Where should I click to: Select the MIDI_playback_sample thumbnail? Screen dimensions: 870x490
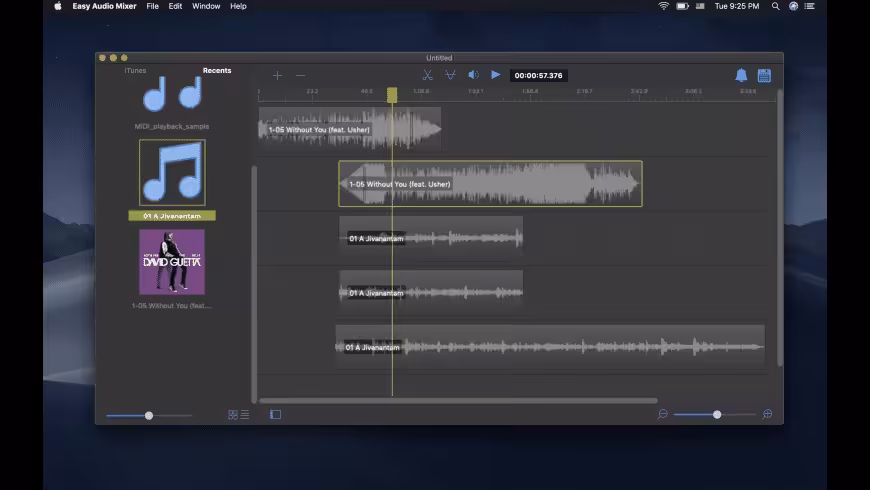[x=172, y=94]
